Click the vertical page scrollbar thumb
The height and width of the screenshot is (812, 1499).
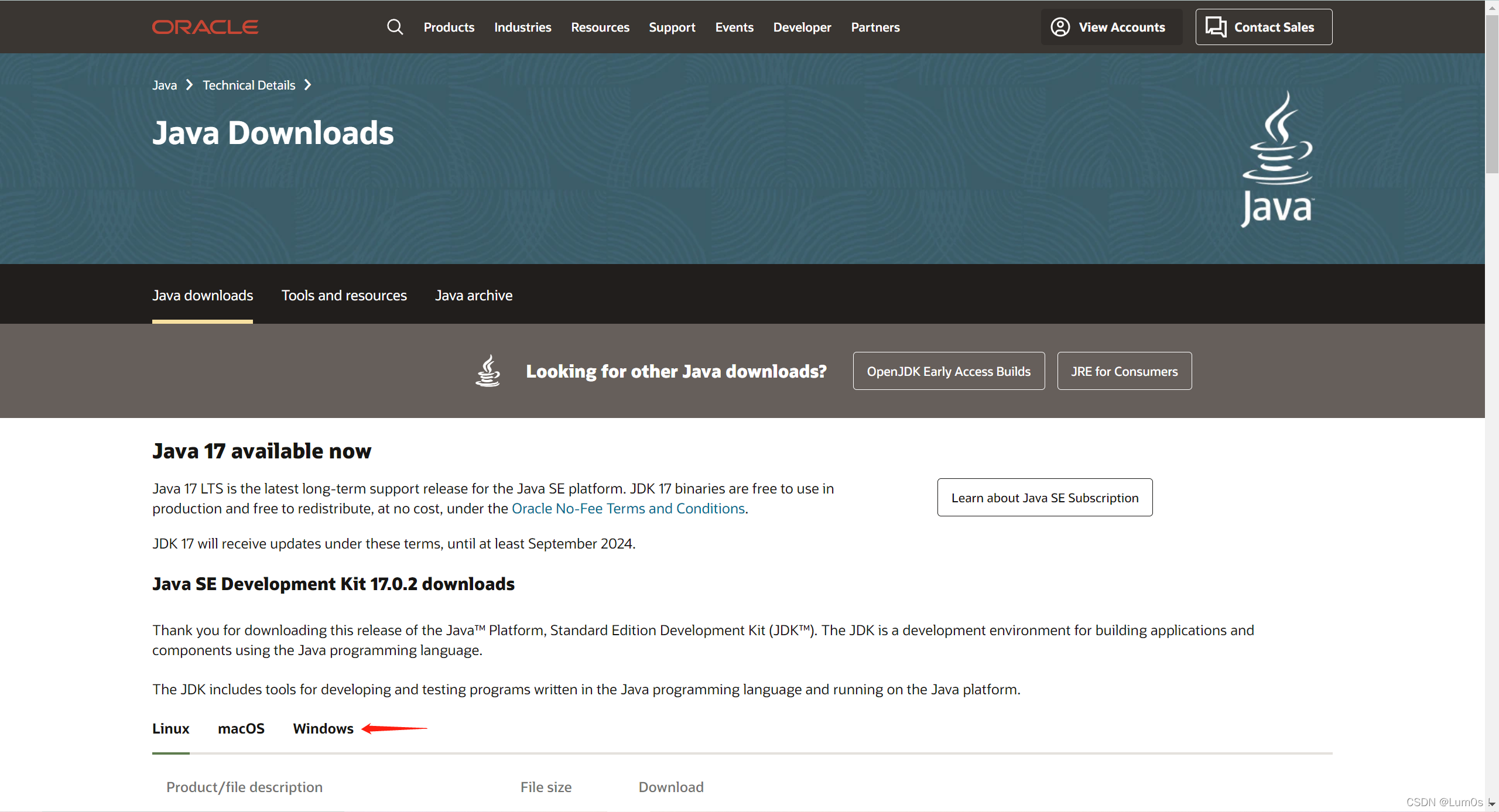click(x=1491, y=94)
